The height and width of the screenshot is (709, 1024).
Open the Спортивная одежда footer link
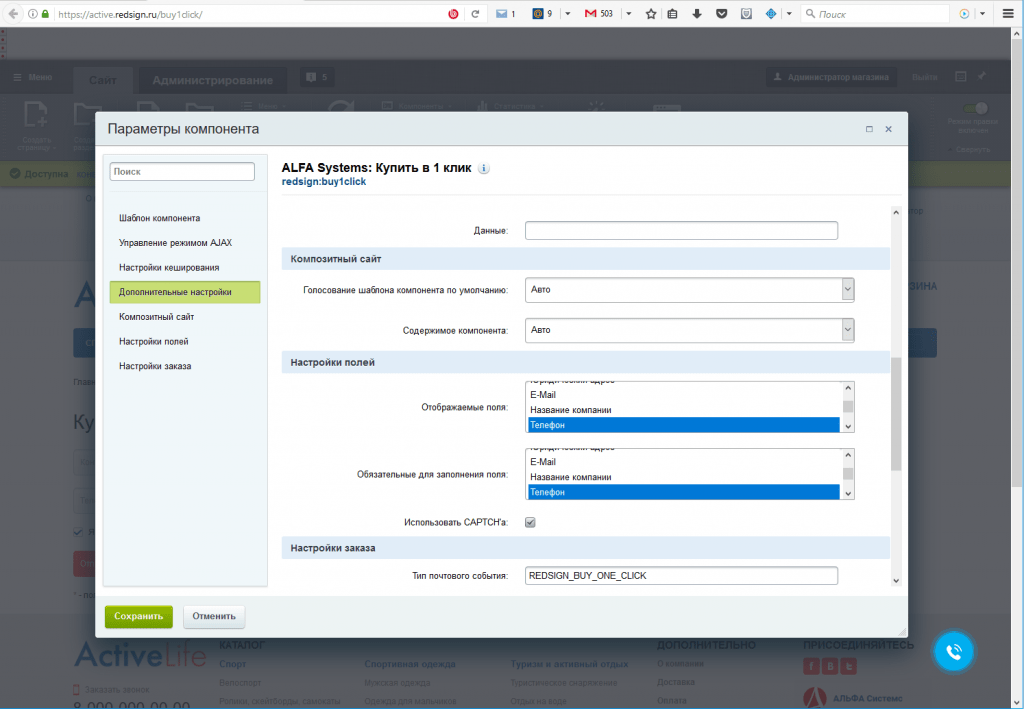(x=409, y=664)
